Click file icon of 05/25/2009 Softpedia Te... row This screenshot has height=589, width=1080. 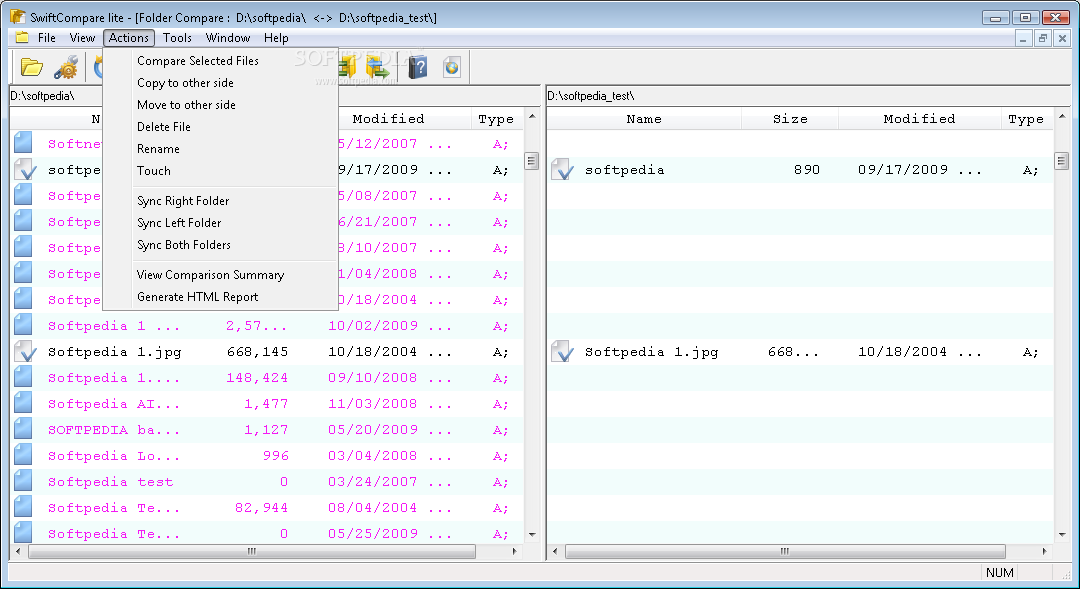(x=23, y=532)
